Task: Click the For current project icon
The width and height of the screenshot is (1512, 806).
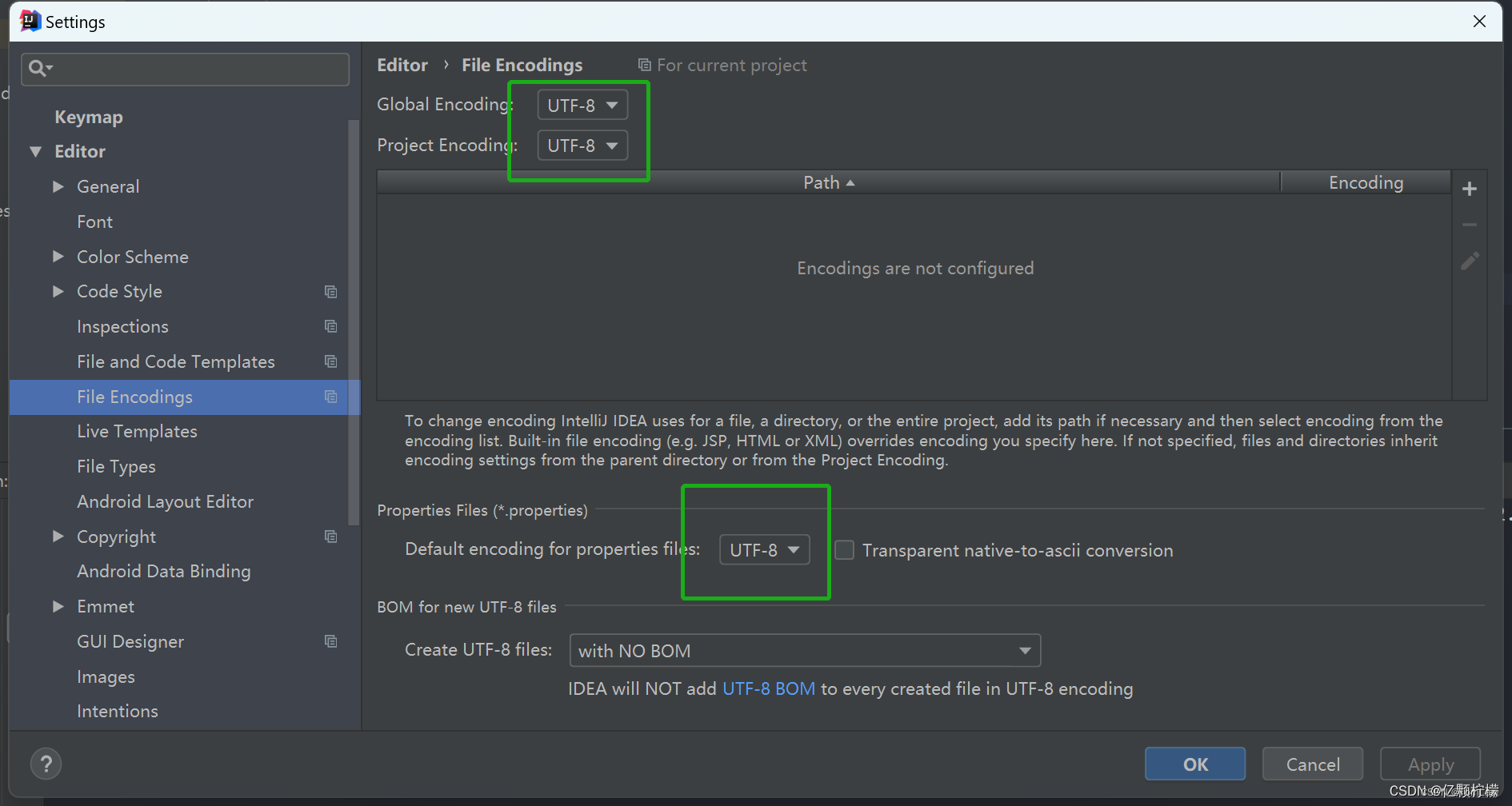Action: [x=644, y=65]
